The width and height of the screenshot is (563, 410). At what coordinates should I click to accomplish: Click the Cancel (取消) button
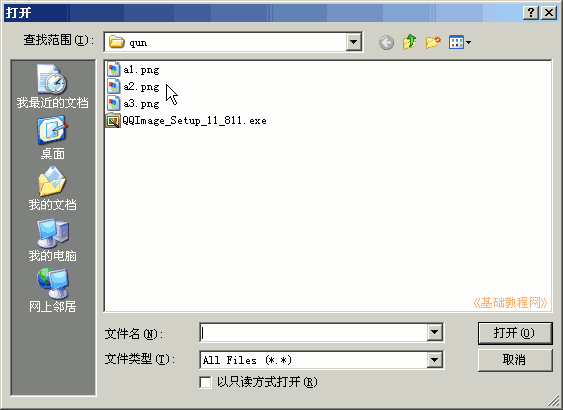515,360
